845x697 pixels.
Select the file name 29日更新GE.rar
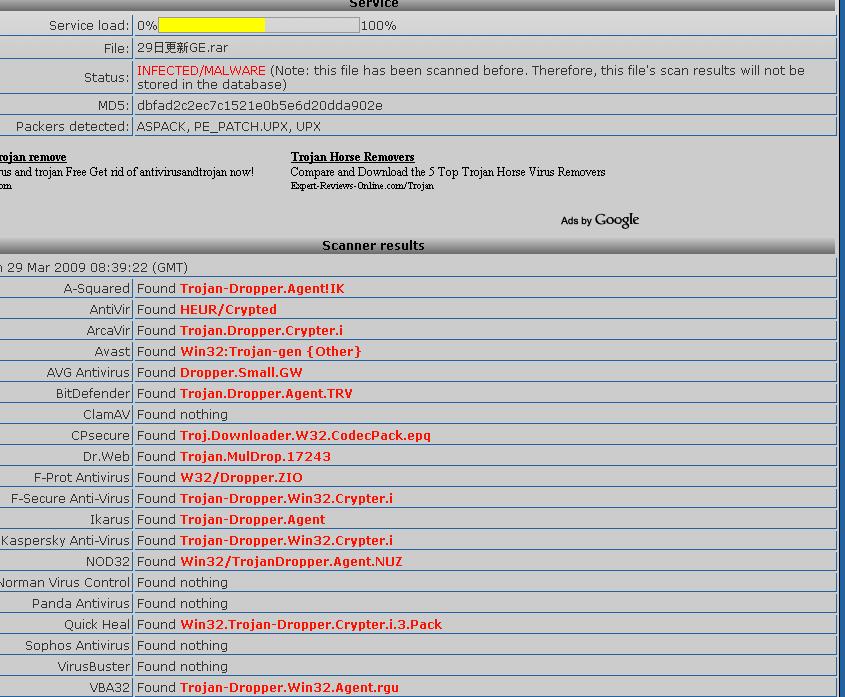[182, 48]
